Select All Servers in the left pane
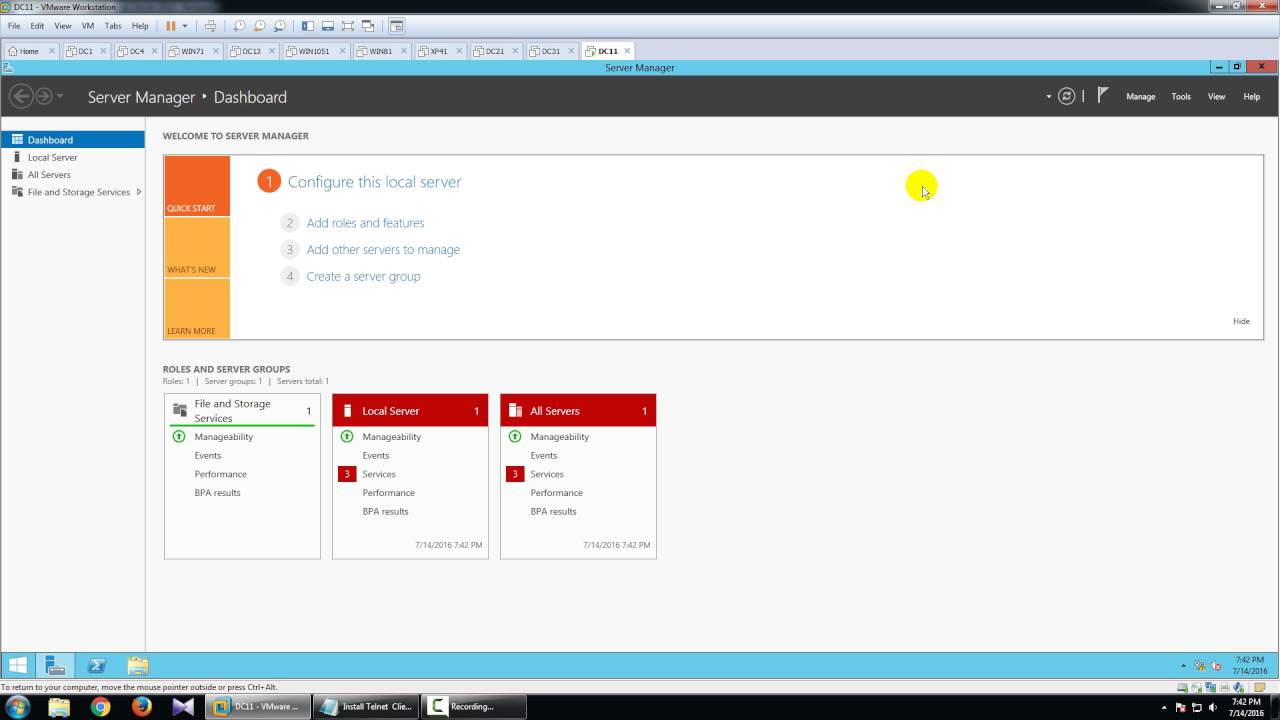 (x=73, y=174)
